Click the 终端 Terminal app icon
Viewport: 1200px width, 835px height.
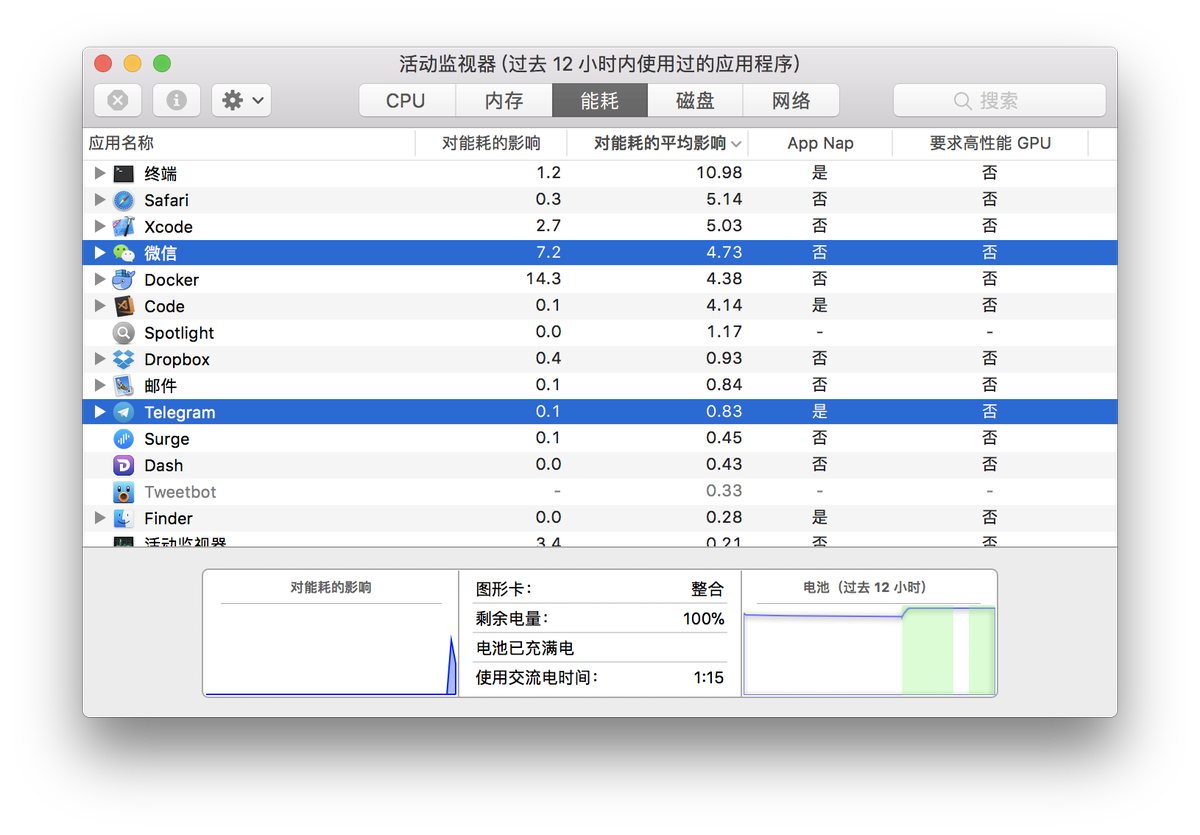pyautogui.click(x=124, y=173)
